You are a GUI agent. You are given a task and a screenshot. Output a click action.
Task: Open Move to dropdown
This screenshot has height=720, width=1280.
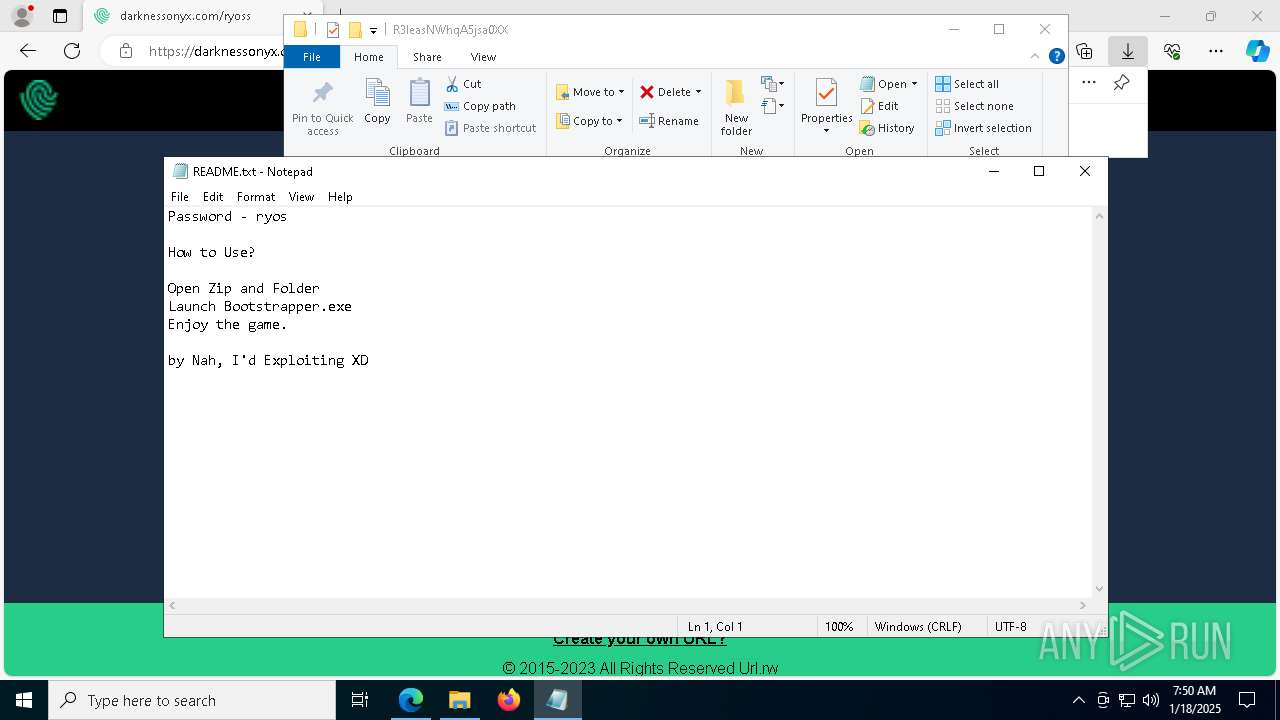point(590,92)
